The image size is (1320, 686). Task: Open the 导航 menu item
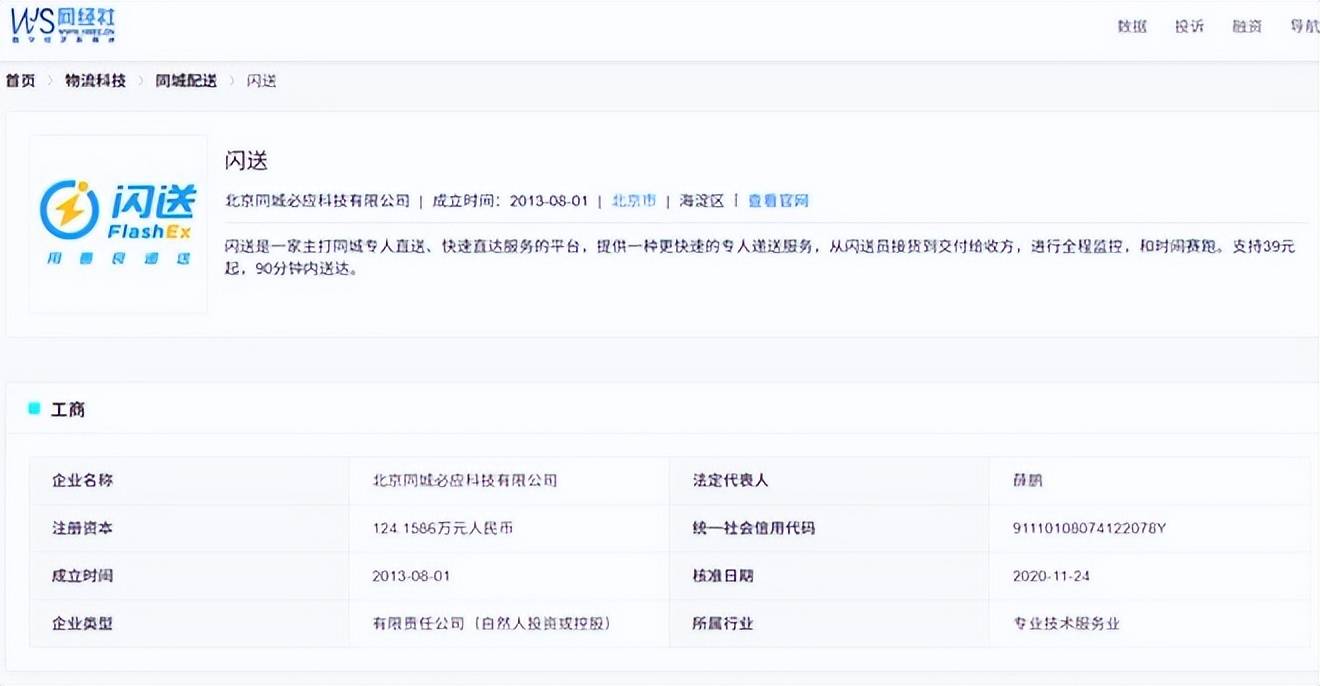1304,27
